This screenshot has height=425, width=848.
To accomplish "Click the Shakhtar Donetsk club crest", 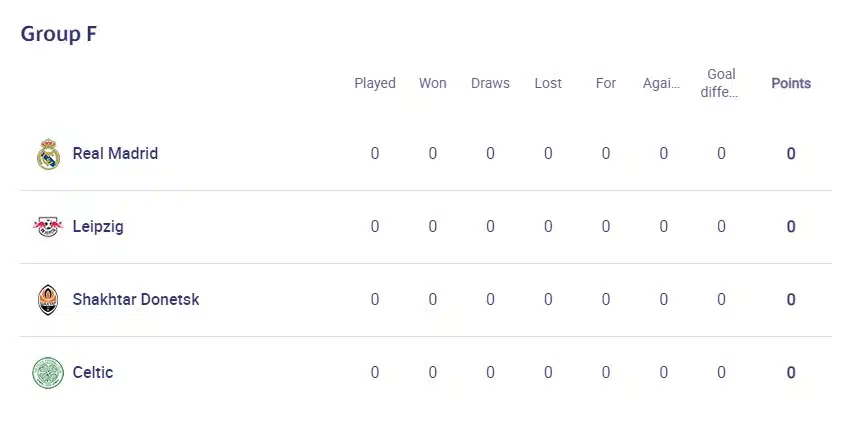I will click(48, 300).
